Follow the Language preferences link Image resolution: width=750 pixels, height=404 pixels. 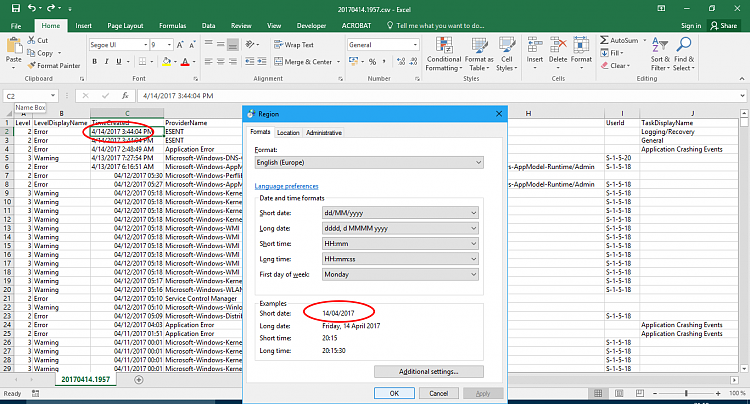pos(286,186)
